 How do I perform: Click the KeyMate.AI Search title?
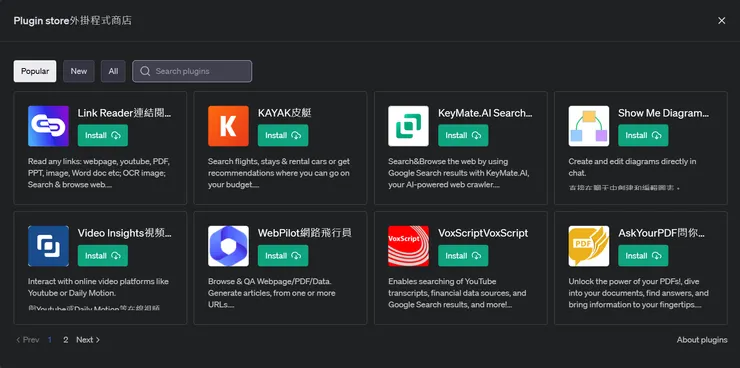click(x=485, y=113)
